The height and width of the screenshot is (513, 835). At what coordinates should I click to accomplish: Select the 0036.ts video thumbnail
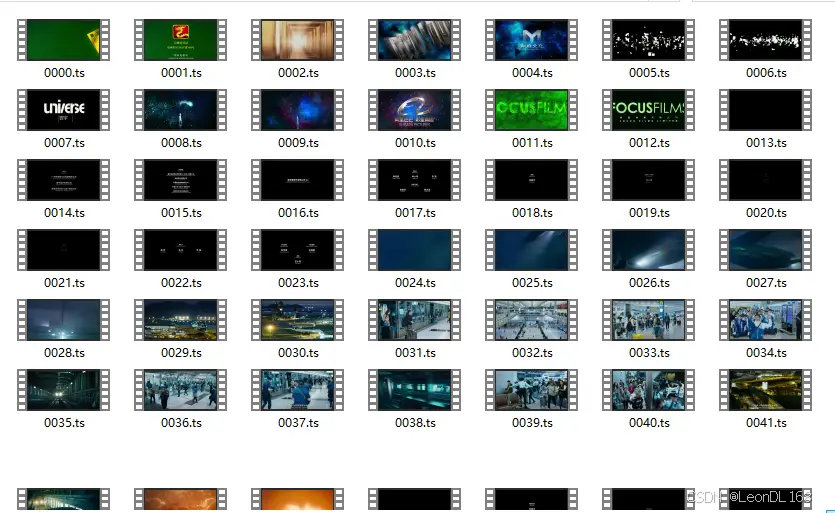pyautogui.click(x=181, y=390)
